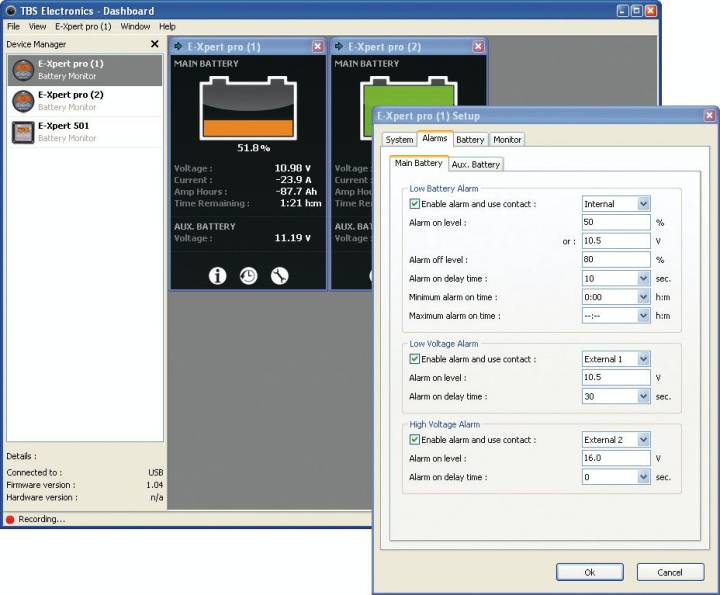This screenshot has height=595, width=720.
Task: Click the wrench setup icon on battery panel
Action: click(x=280, y=276)
